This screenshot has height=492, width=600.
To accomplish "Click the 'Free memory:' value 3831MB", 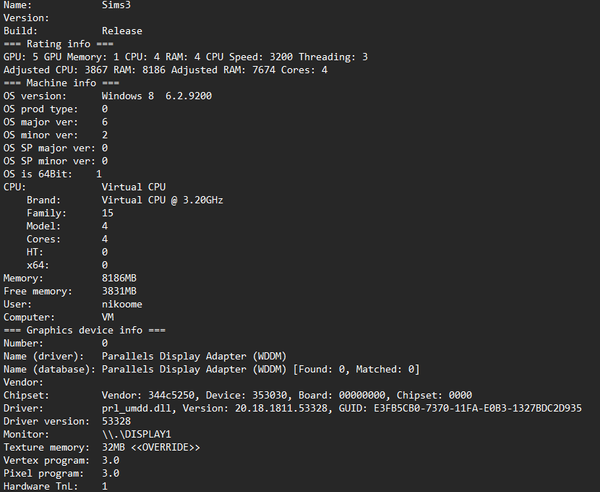I will coord(119,291).
